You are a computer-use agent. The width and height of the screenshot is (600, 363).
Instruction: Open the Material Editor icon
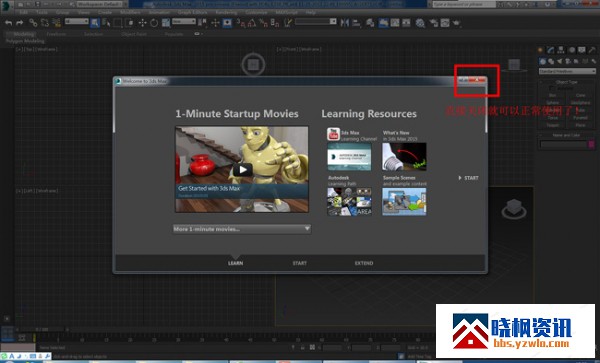point(420,23)
